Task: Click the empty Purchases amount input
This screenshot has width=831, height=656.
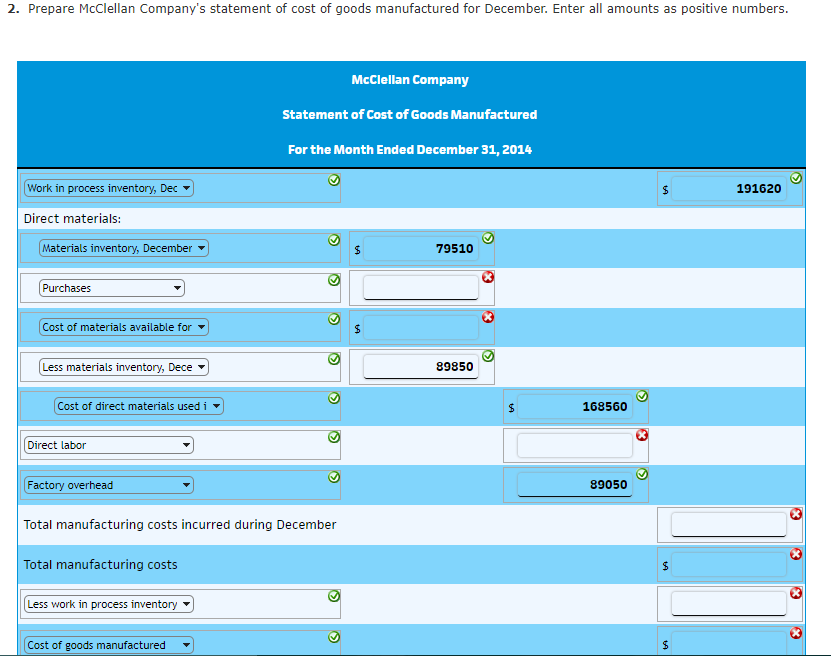Action: click(x=420, y=288)
